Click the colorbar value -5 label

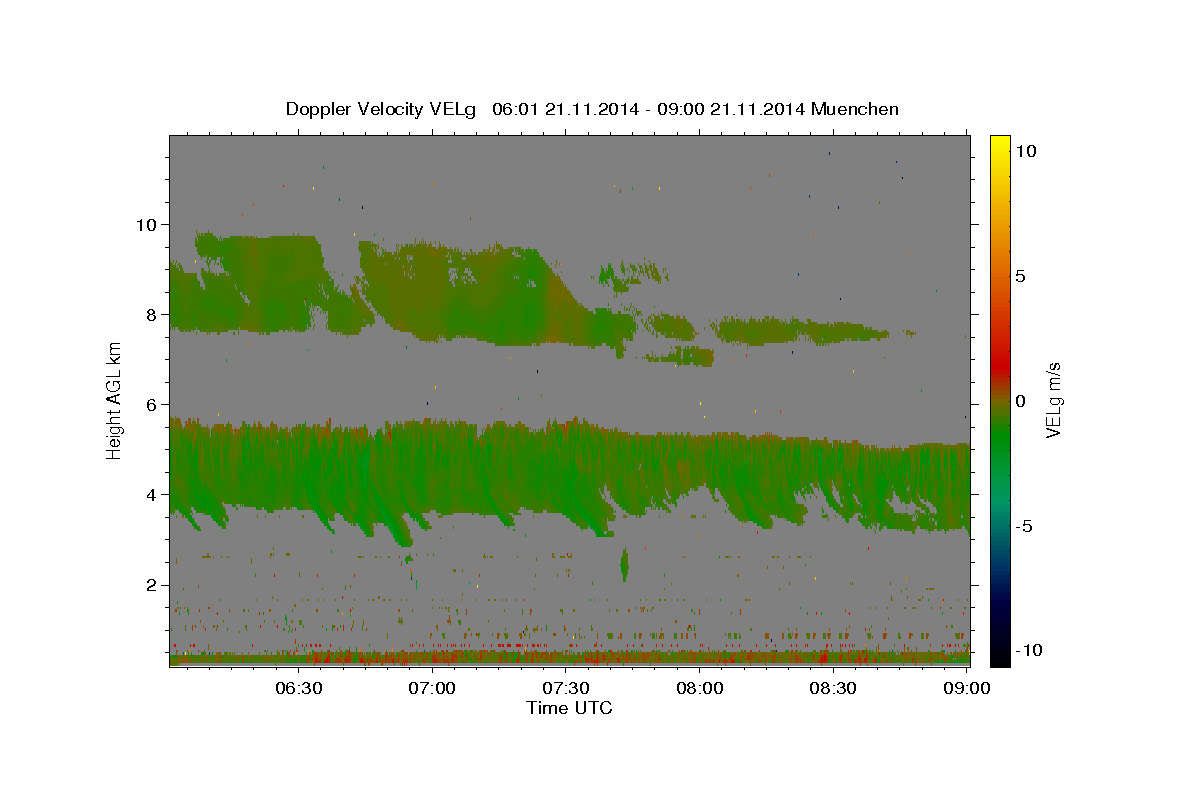click(x=1024, y=527)
